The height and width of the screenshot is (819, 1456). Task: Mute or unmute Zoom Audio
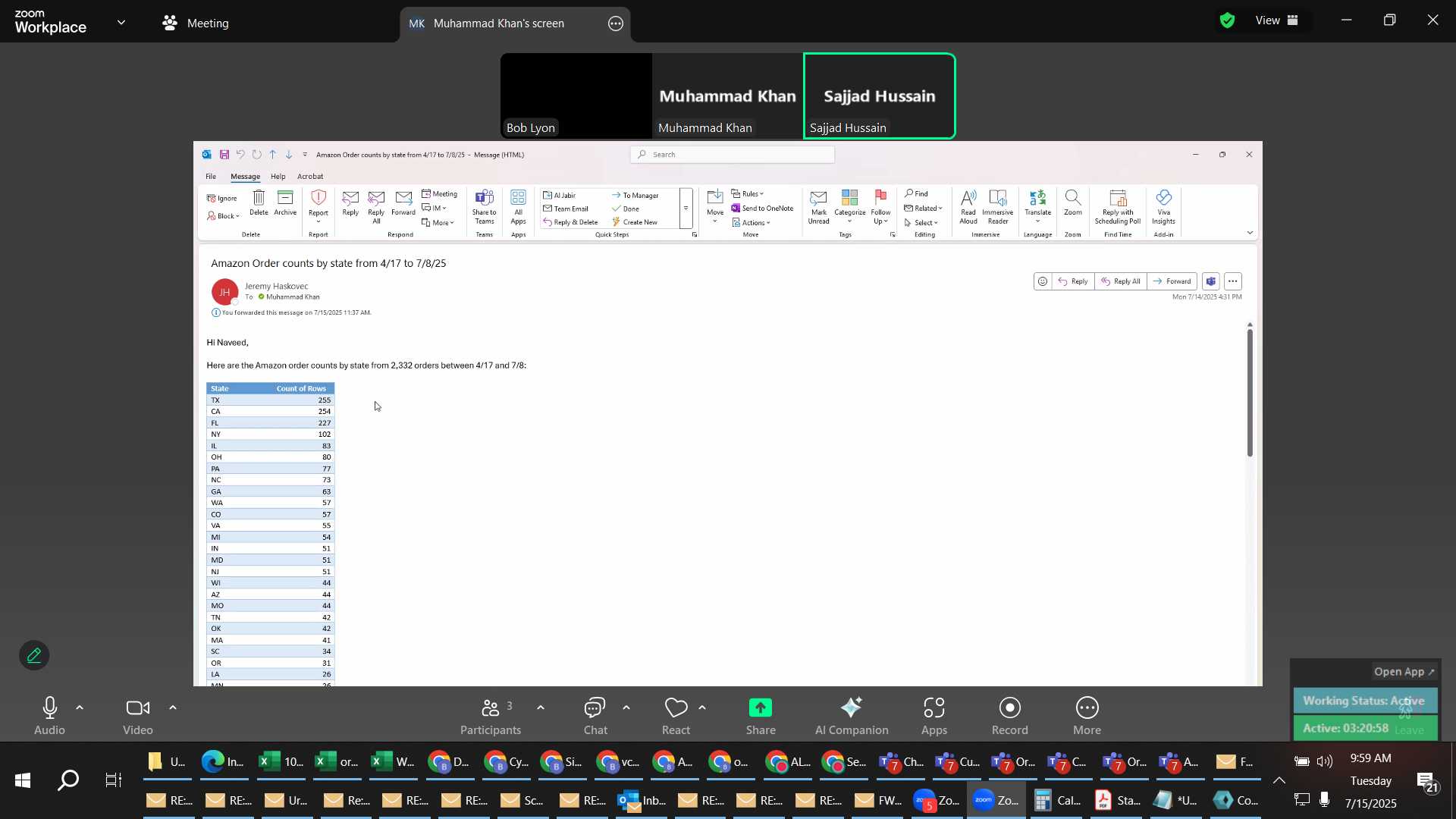click(x=49, y=717)
